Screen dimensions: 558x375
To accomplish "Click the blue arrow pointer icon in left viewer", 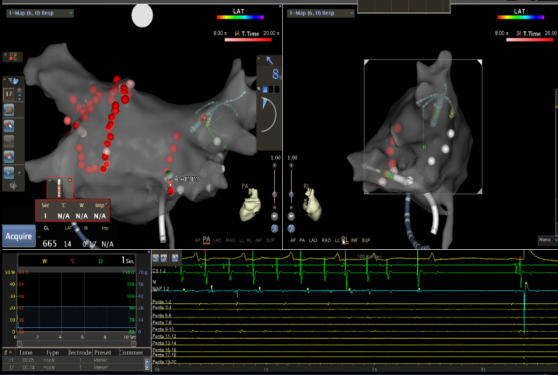I will (269, 60).
